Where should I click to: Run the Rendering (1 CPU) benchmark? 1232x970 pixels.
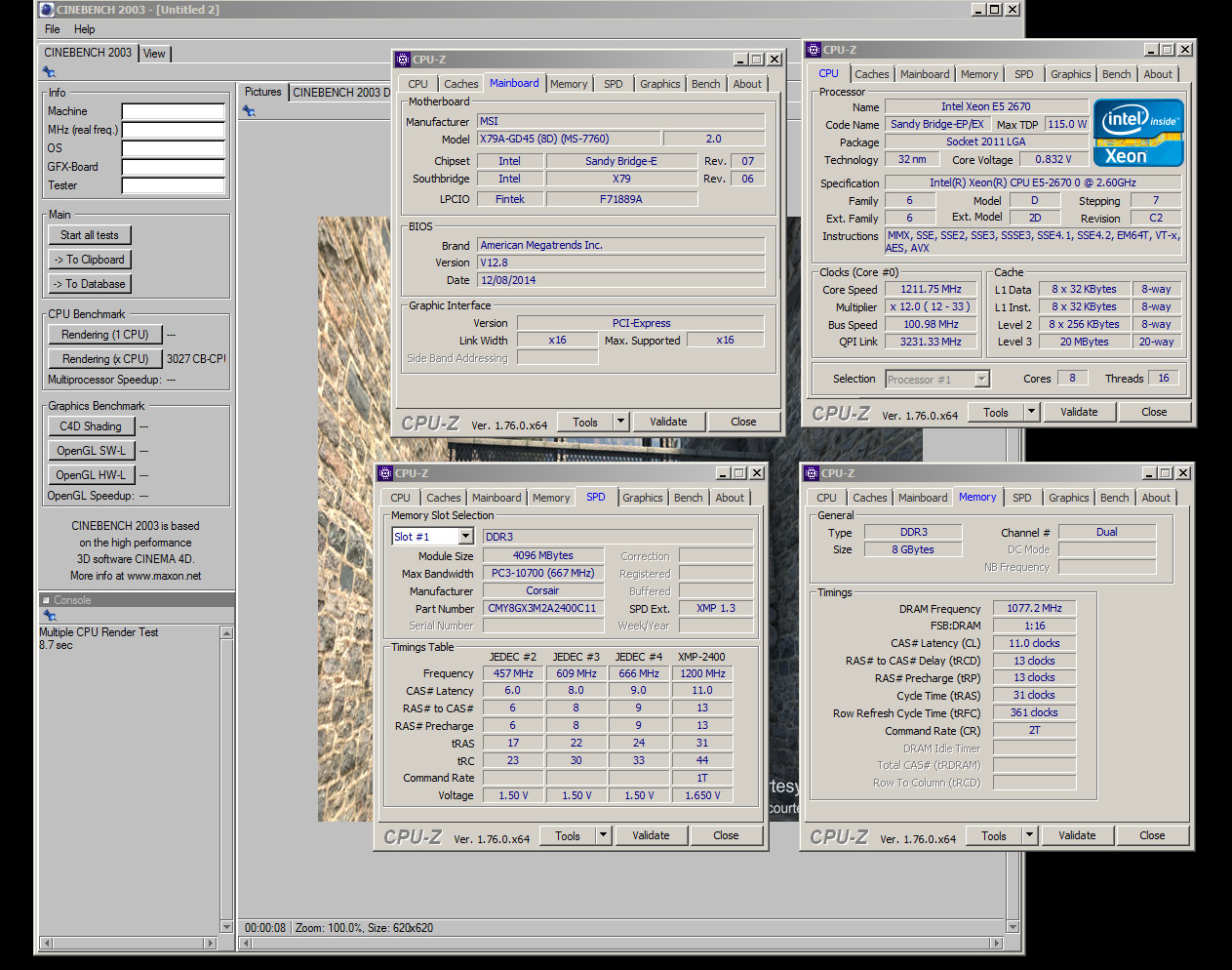(x=105, y=335)
